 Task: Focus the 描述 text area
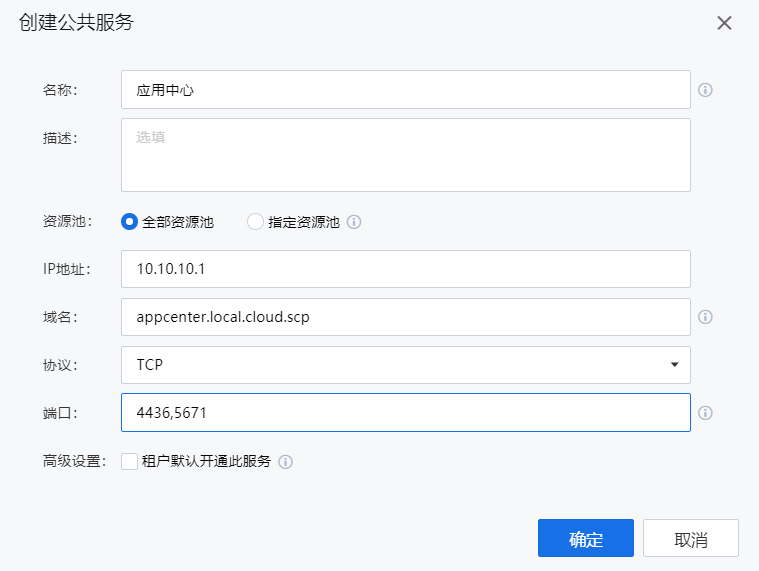pyautogui.click(x=405, y=155)
